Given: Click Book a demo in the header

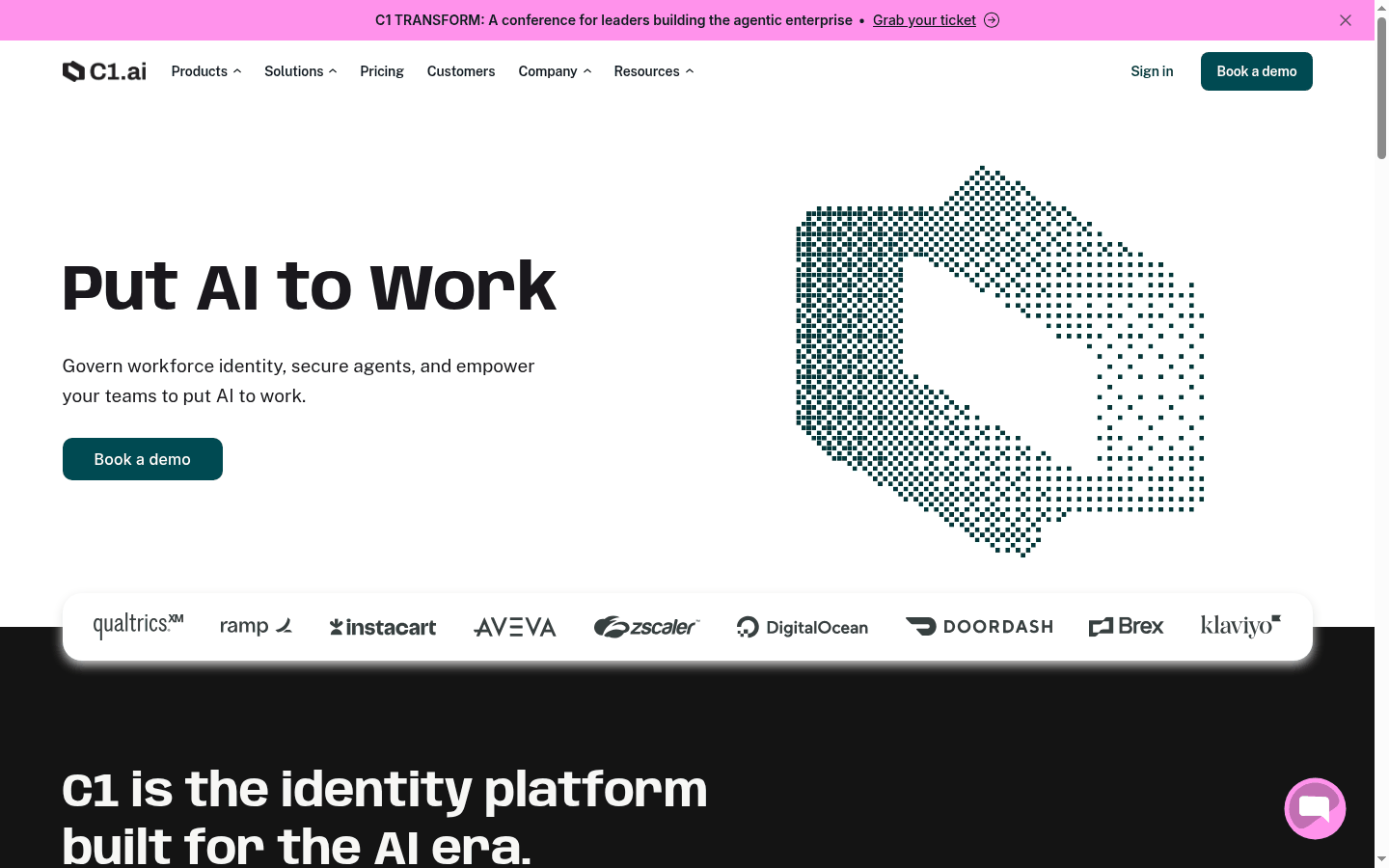Looking at the screenshot, I should [1257, 71].
